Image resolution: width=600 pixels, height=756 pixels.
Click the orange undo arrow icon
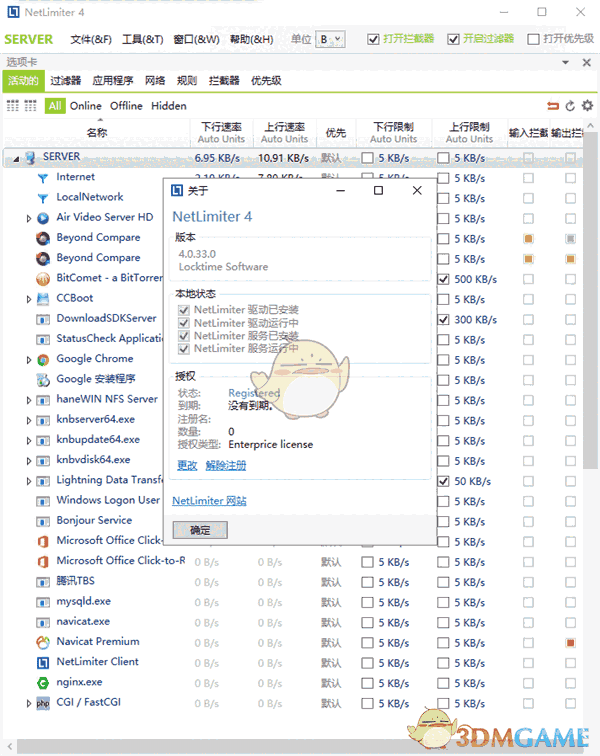[553, 106]
